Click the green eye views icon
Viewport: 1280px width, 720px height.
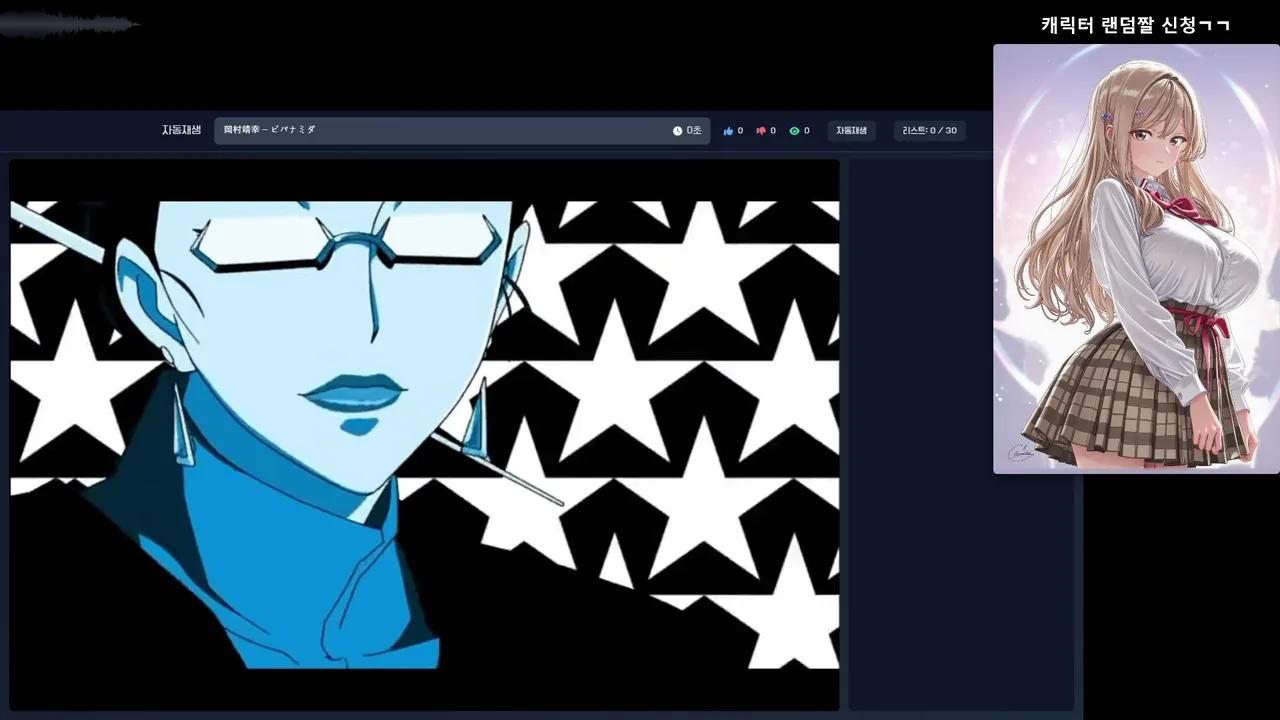(794, 131)
